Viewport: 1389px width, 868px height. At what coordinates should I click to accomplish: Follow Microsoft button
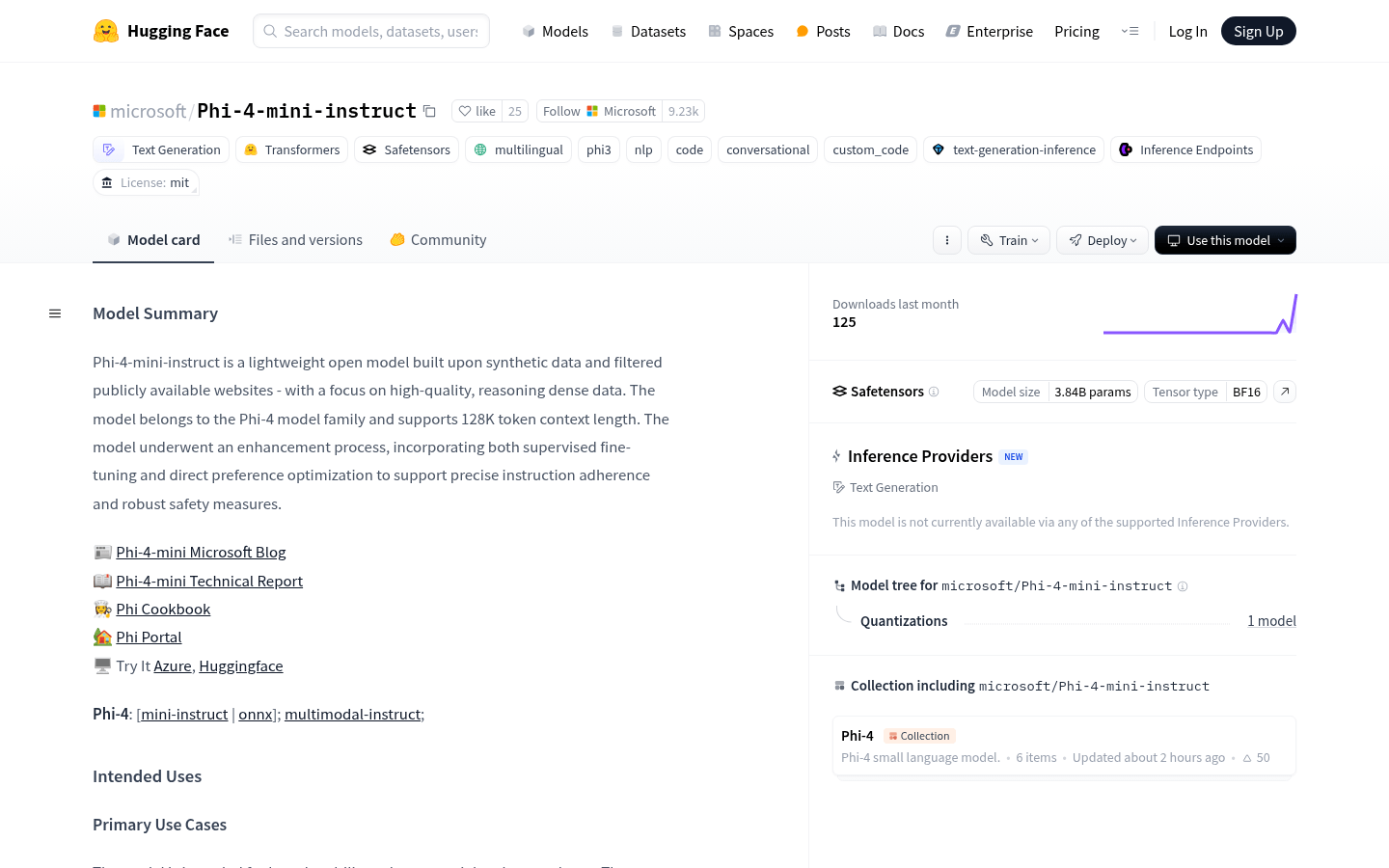point(599,111)
